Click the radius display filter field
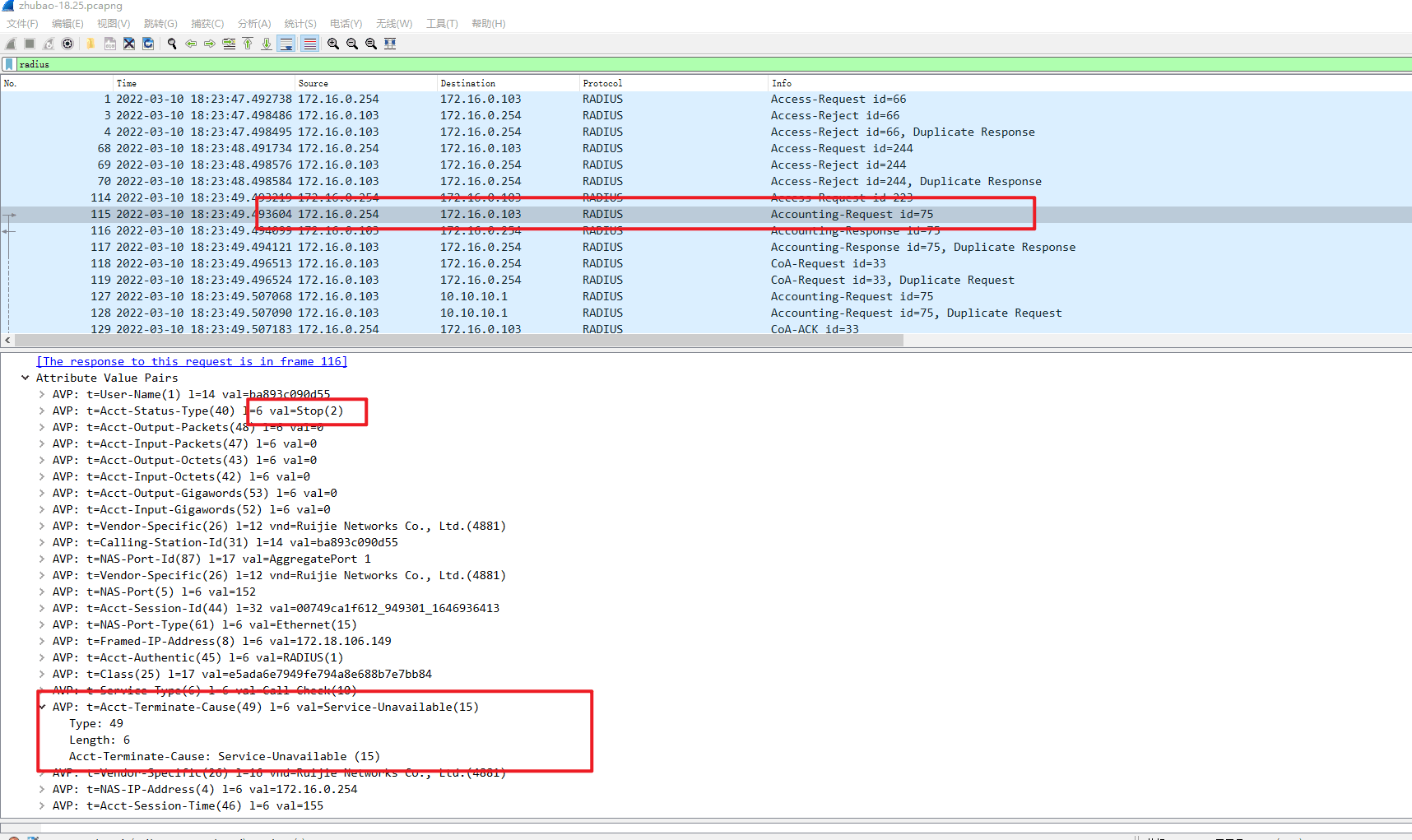The height and width of the screenshot is (840, 1412). click(x=658, y=64)
